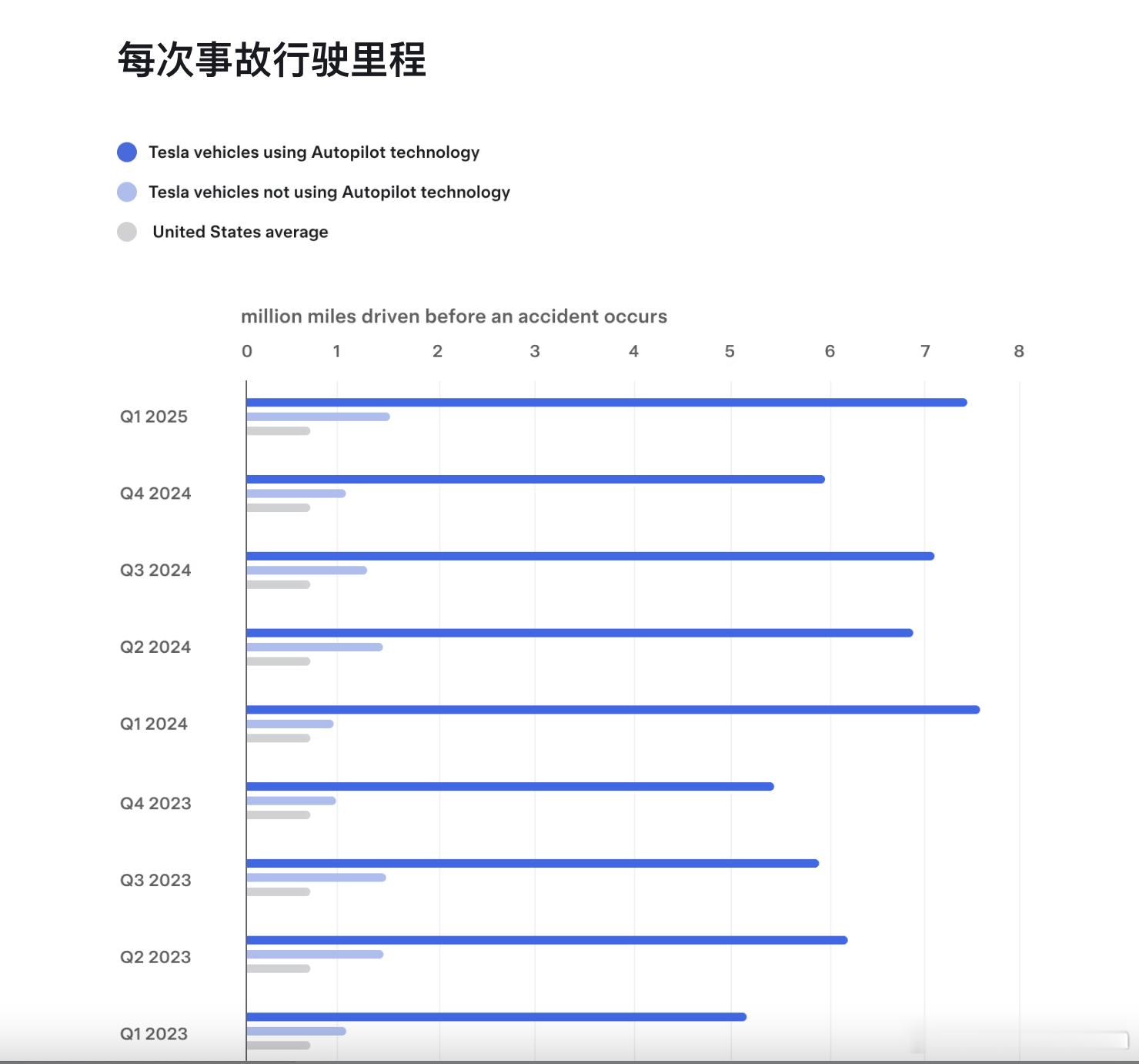Image resolution: width=1139 pixels, height=1064 pixels.
Task: Click the Q2 2024 row label
Action: click(x=155, y=647)
